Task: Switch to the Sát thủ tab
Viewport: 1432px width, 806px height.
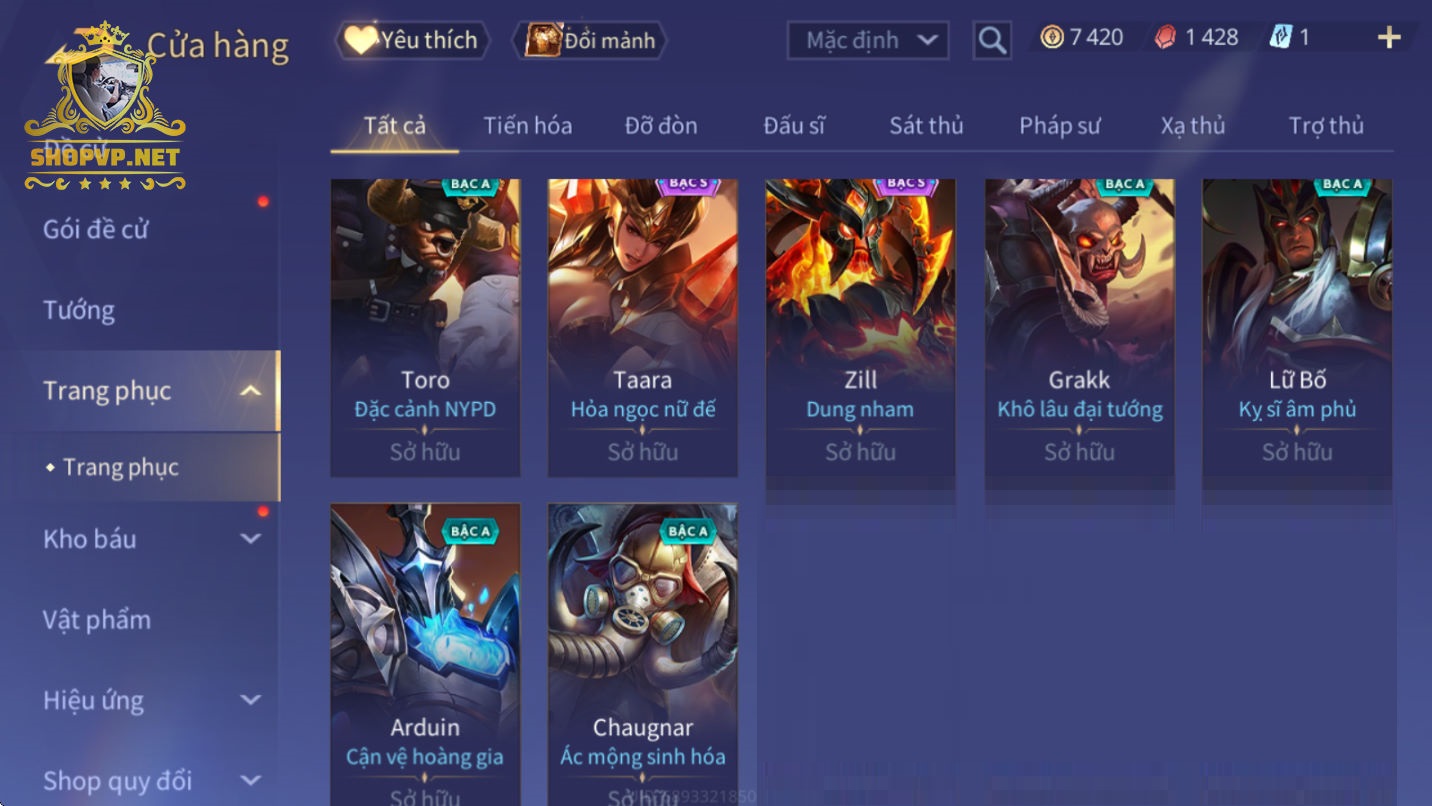Action: click(926, 126)
